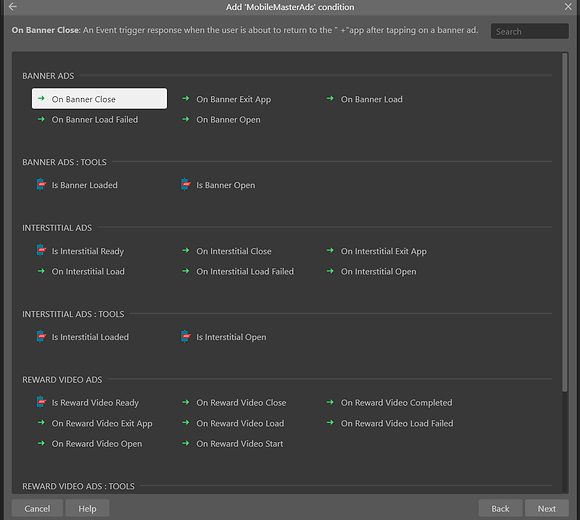Pick the Is Reward Video Ready condition
This screenshot has width=580, height=520.
point(95,403)
